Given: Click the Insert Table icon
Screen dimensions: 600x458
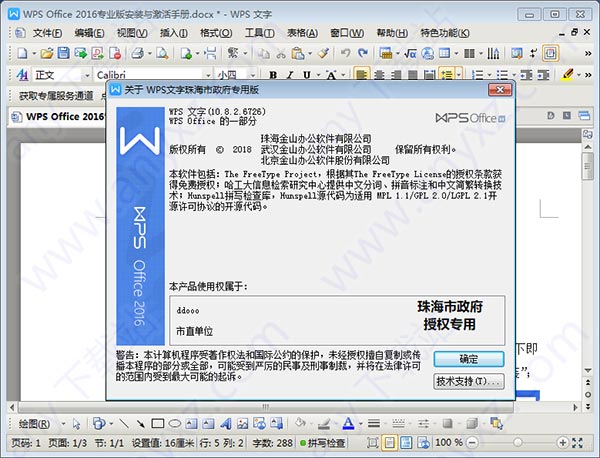Looking at the screenshot, I should pos(444,53).
